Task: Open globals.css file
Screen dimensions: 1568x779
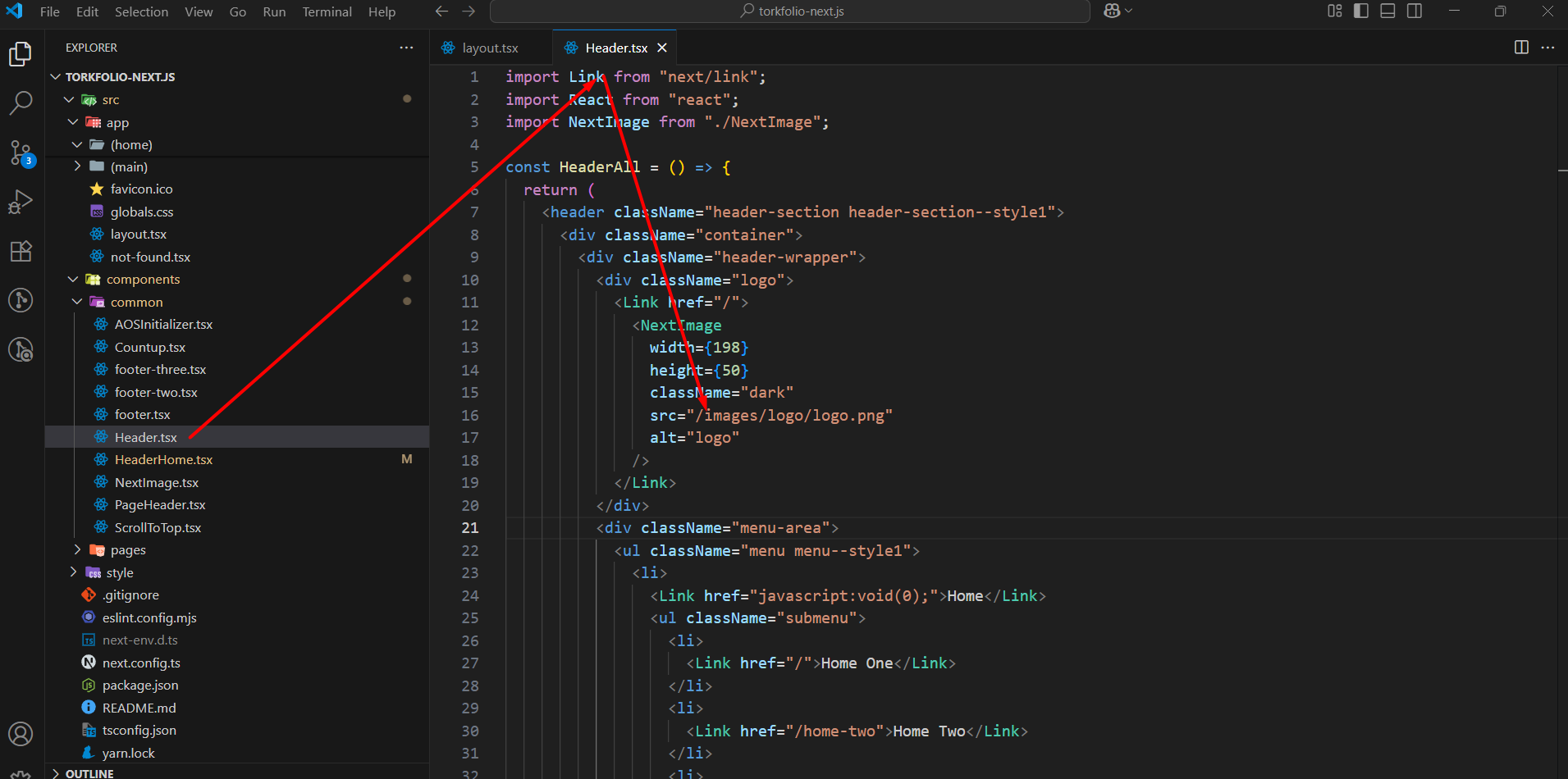Action: click(237, 212)
